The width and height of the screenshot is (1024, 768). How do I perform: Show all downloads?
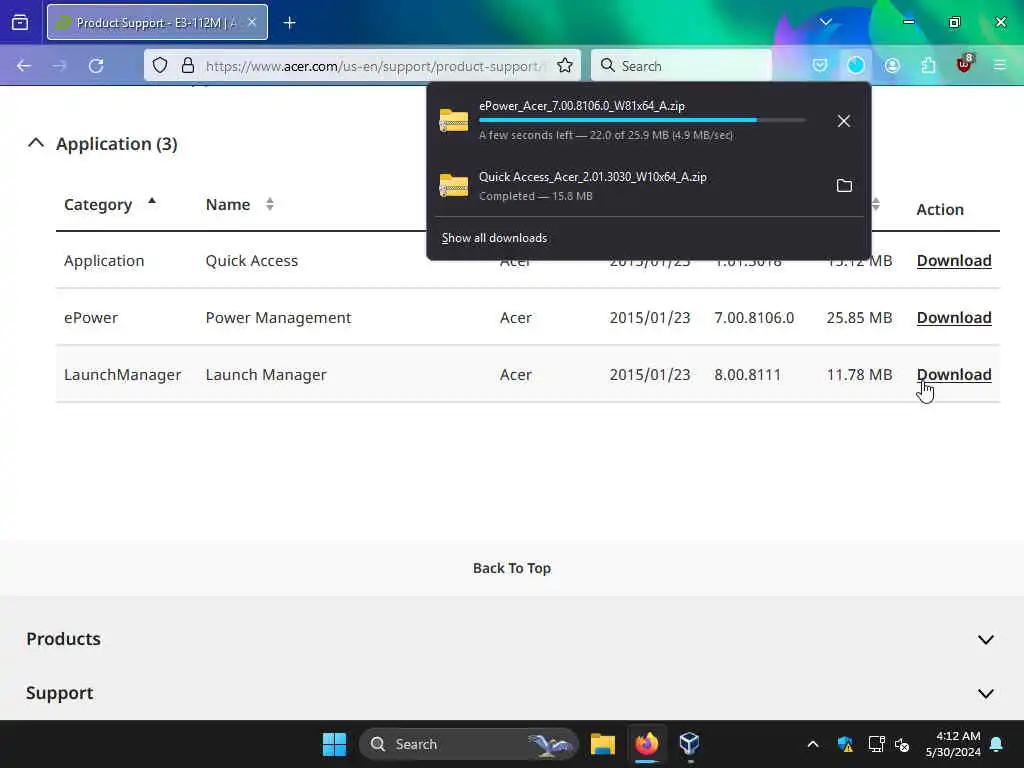coord(494,238)
